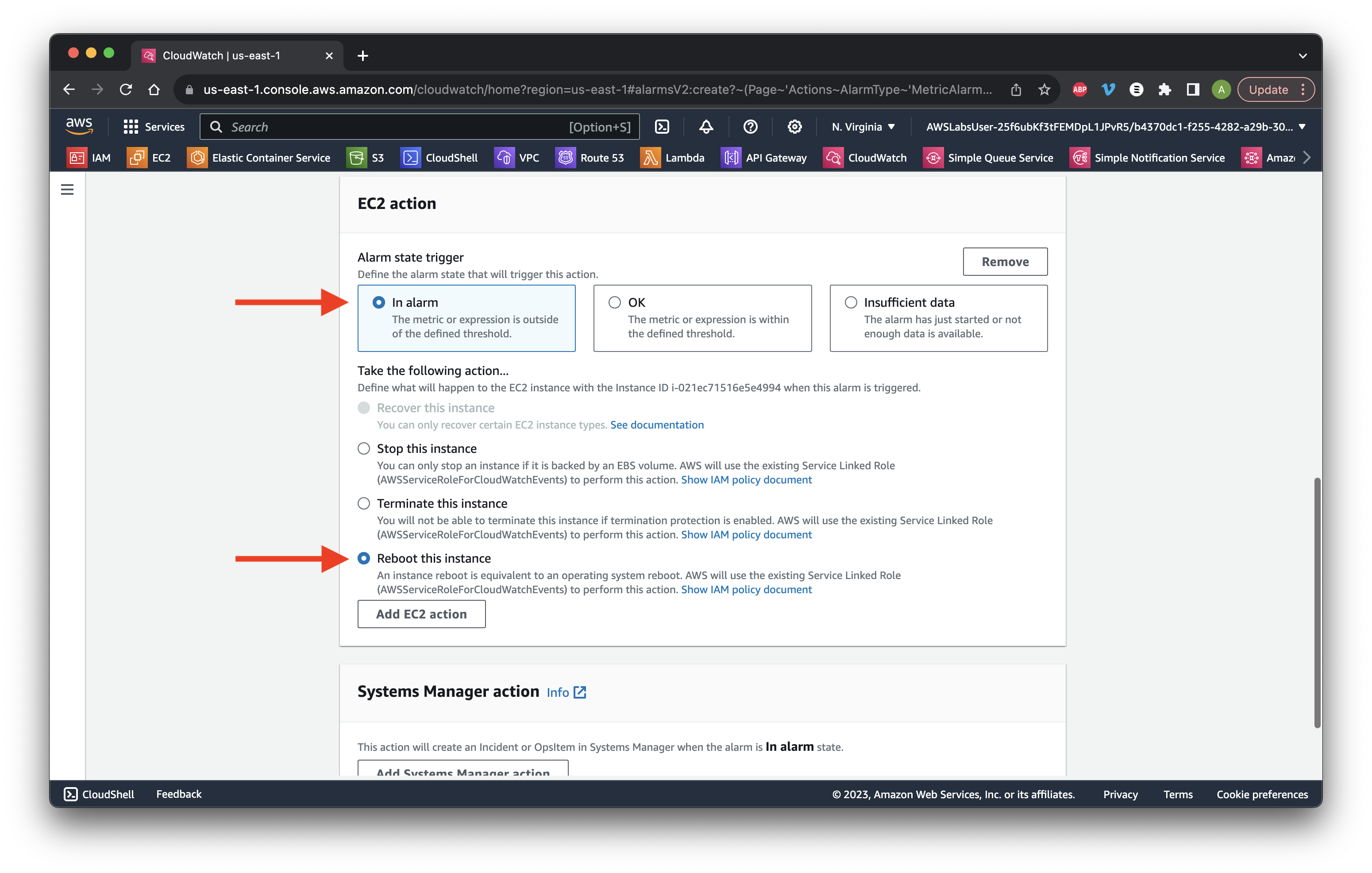The image size is (1372, 873).
Task: Expand the left navigation hamburger menu
Action: pyautogui.click(x=67, y=189)
